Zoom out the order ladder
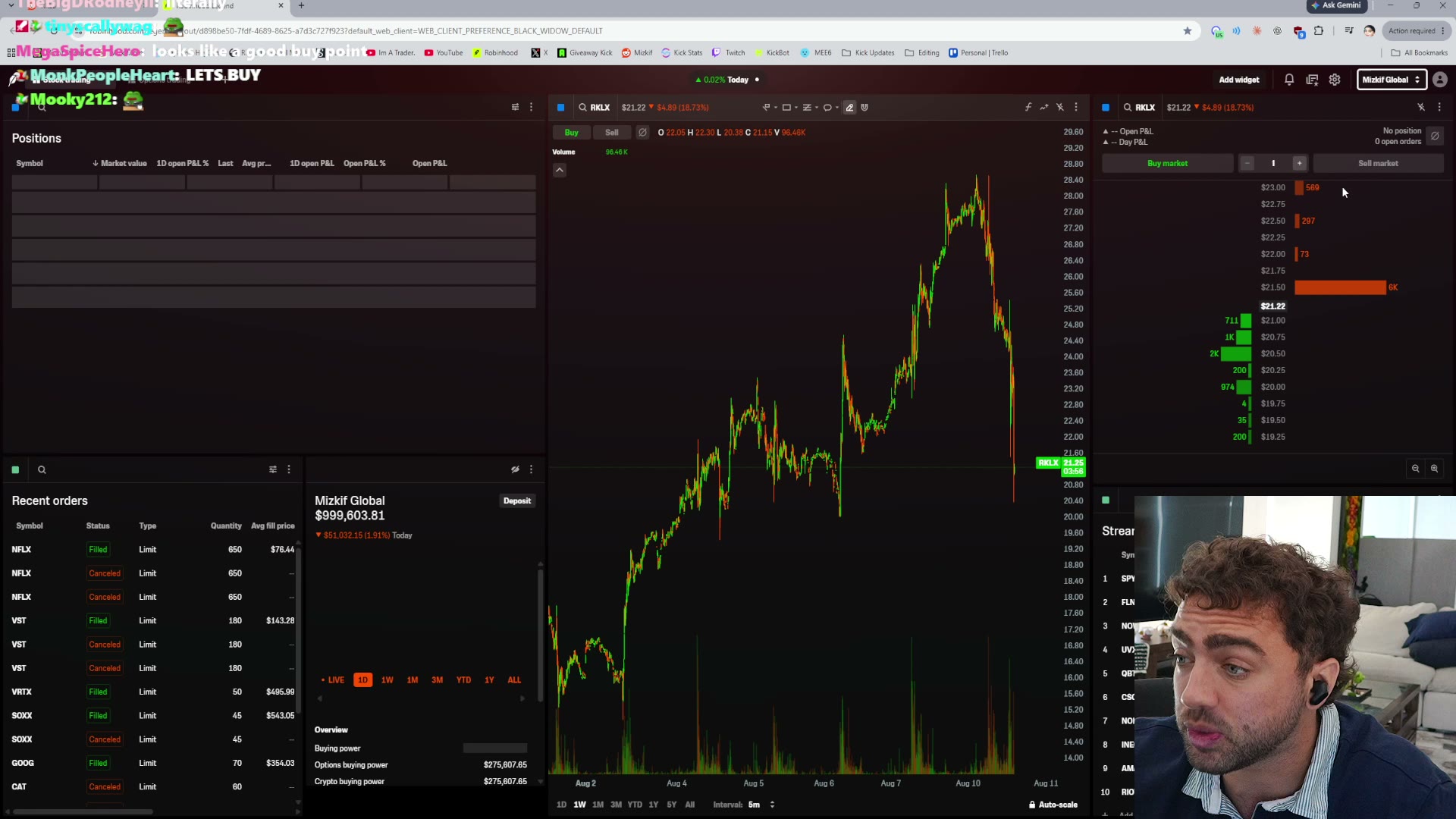This screenshot has width=1456, height=819. pyautogui.click(x=1416, y=469)
